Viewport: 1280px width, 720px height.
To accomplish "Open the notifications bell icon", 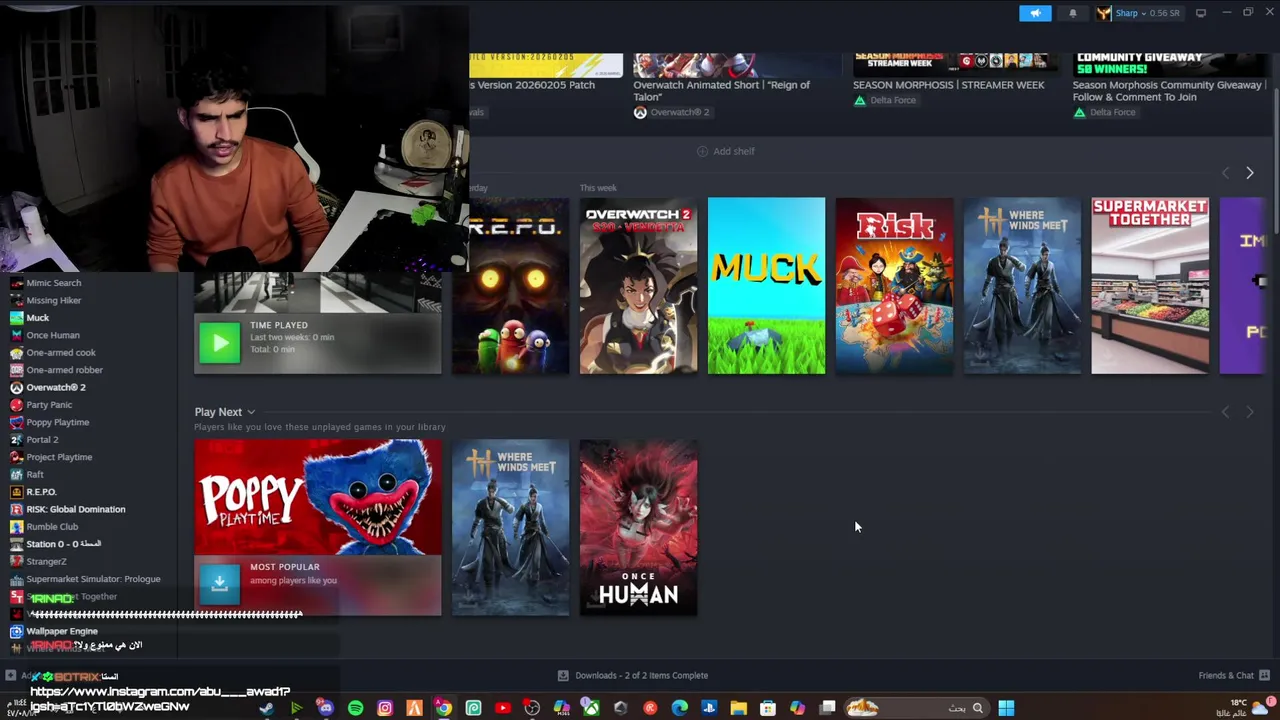I will 1073,13.
